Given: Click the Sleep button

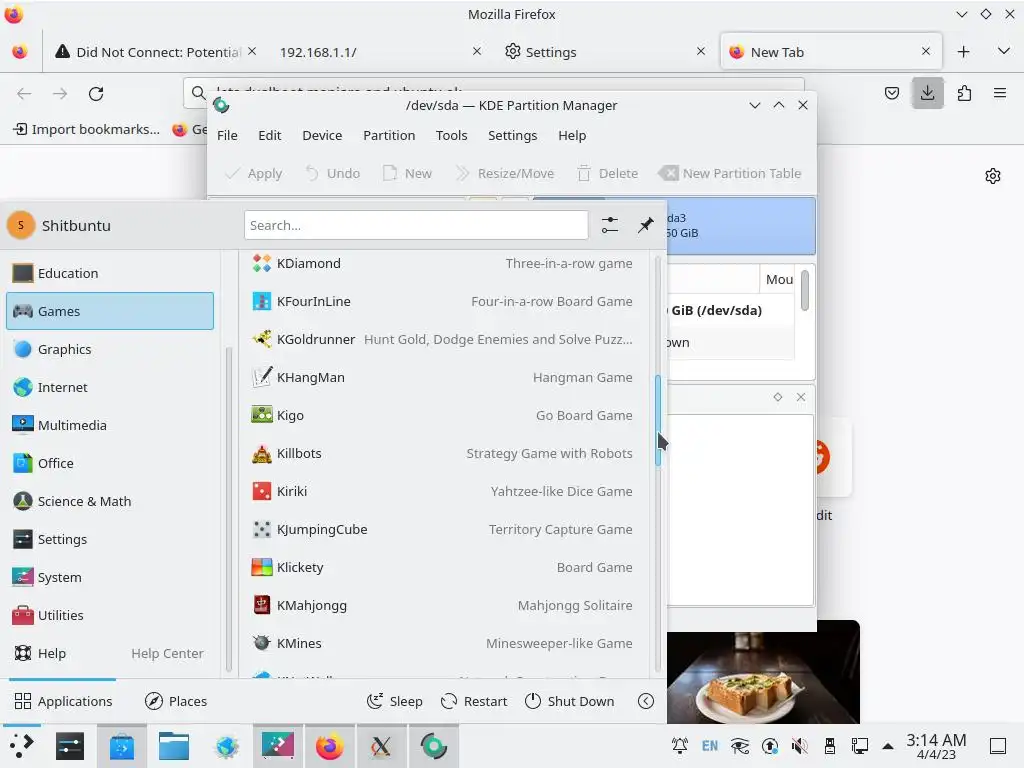Looking at the screenshot, I should [394, 701].
